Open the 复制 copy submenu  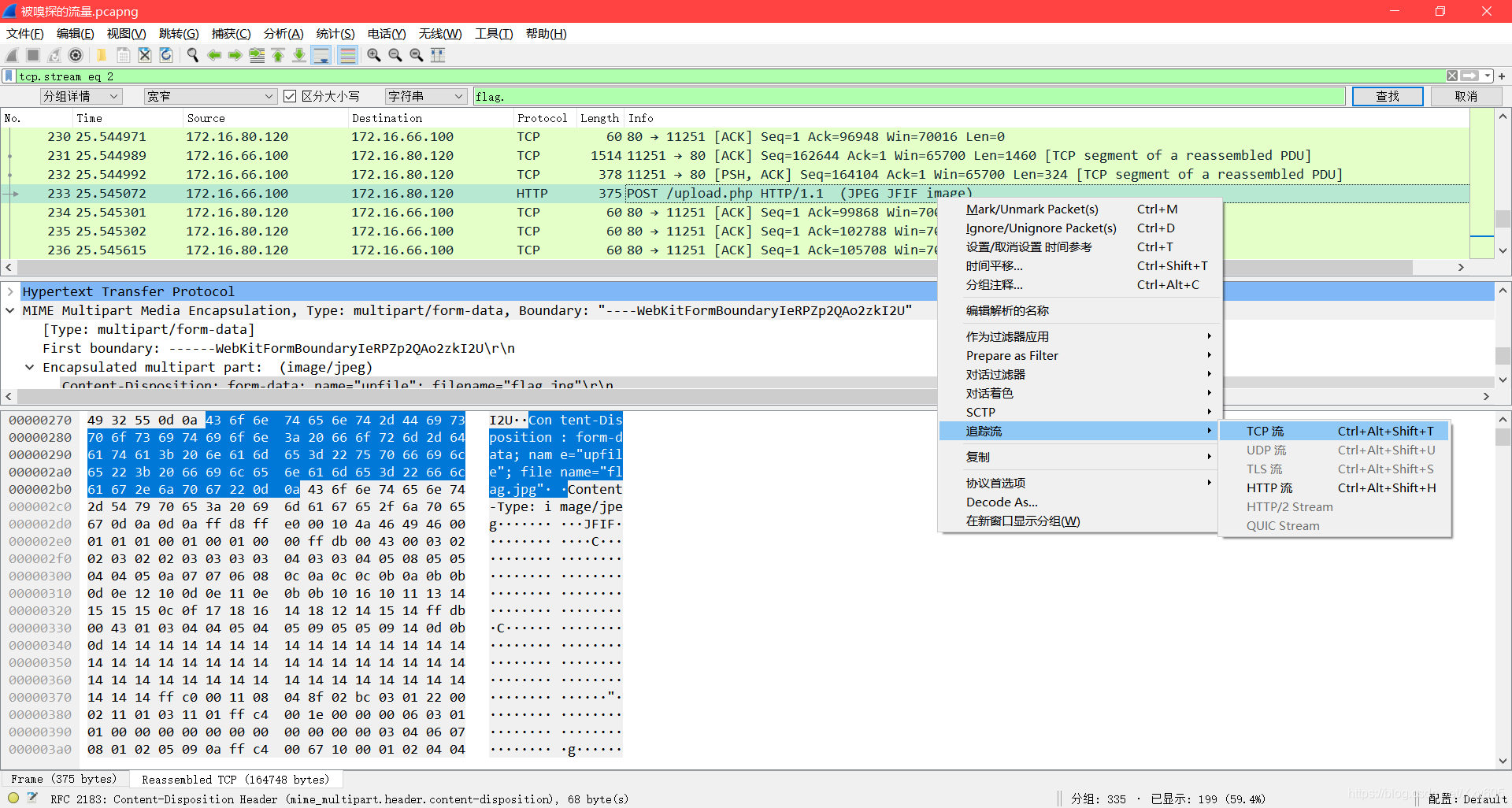[1080, 457]
